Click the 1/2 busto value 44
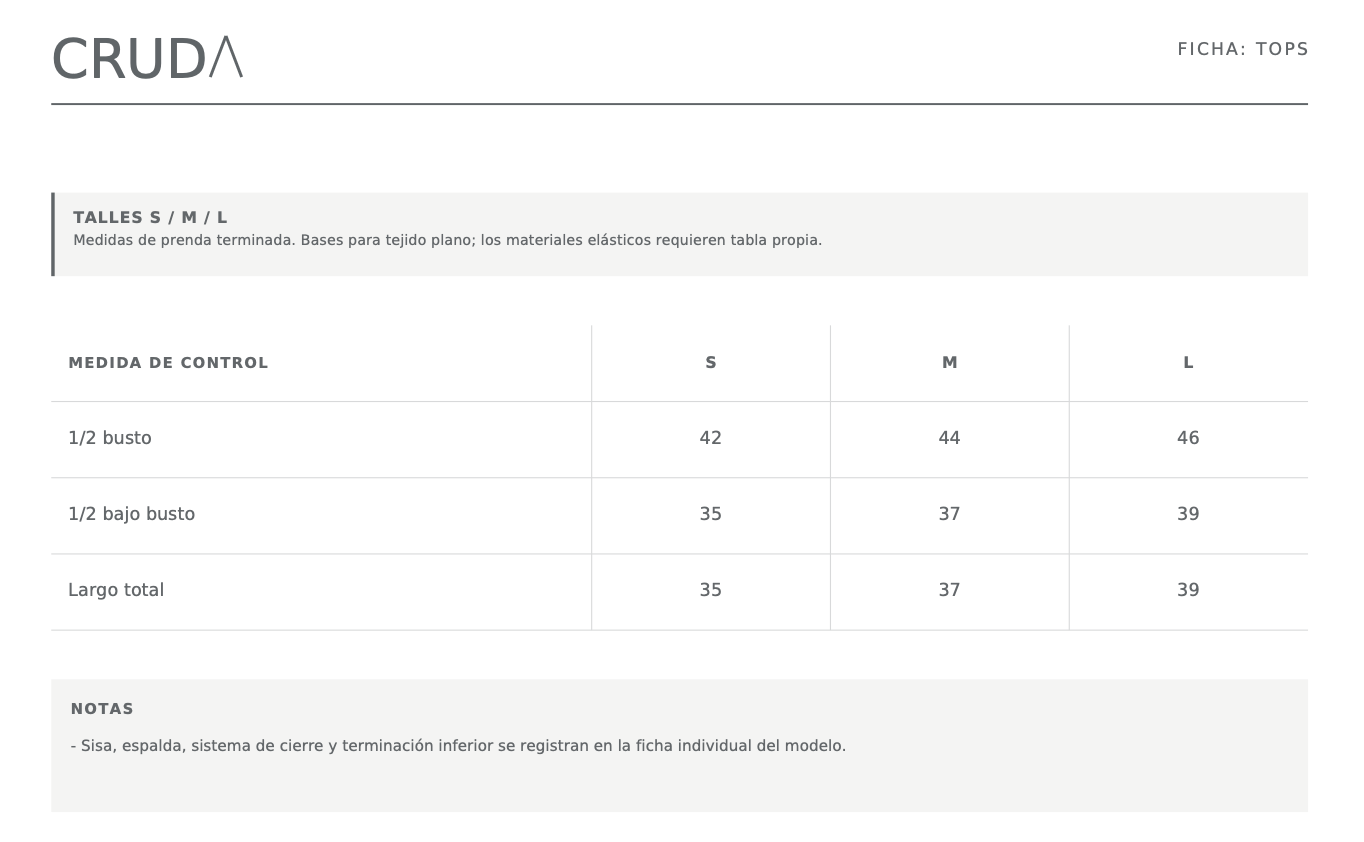This screenshot has height=842, width=1364. click(x=950, y=438)
